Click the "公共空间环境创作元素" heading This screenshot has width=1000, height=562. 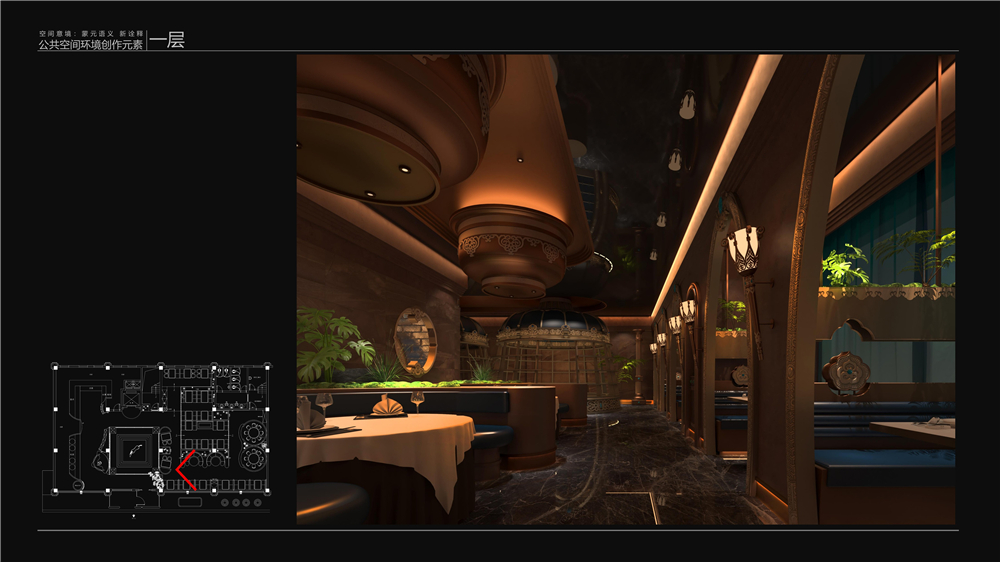(x=91, y=46)
